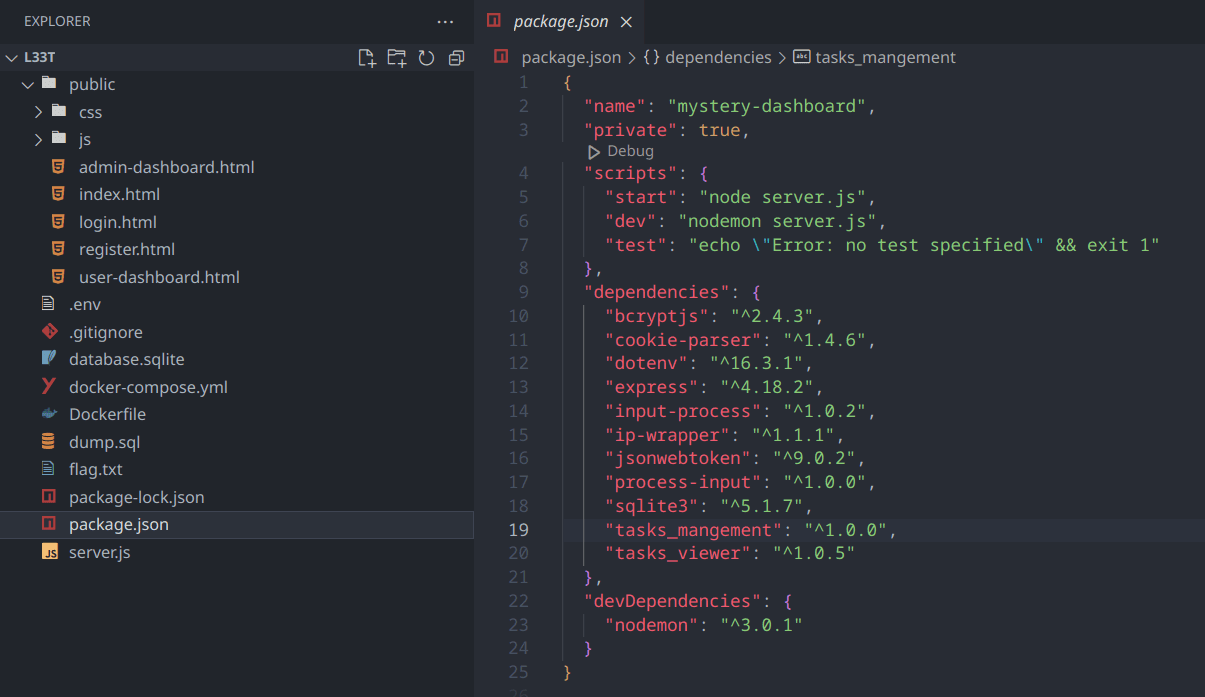Open the Explorer more actions ellipsis menu
The height and width of the screenshot is (697, 1205).
tap(445, 21)
